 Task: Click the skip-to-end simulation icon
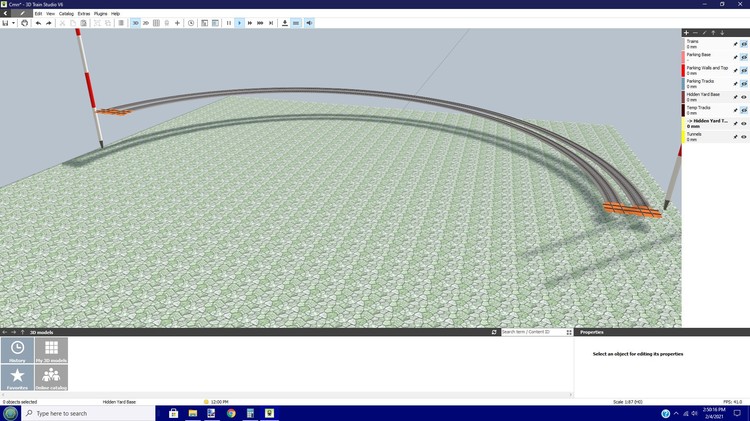pos(271,23)
